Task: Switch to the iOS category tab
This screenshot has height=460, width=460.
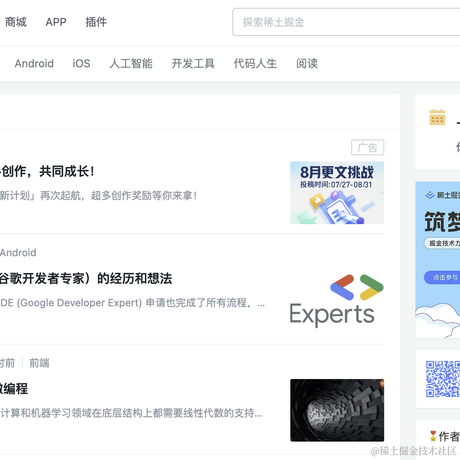Action: (x=81, y=63)
